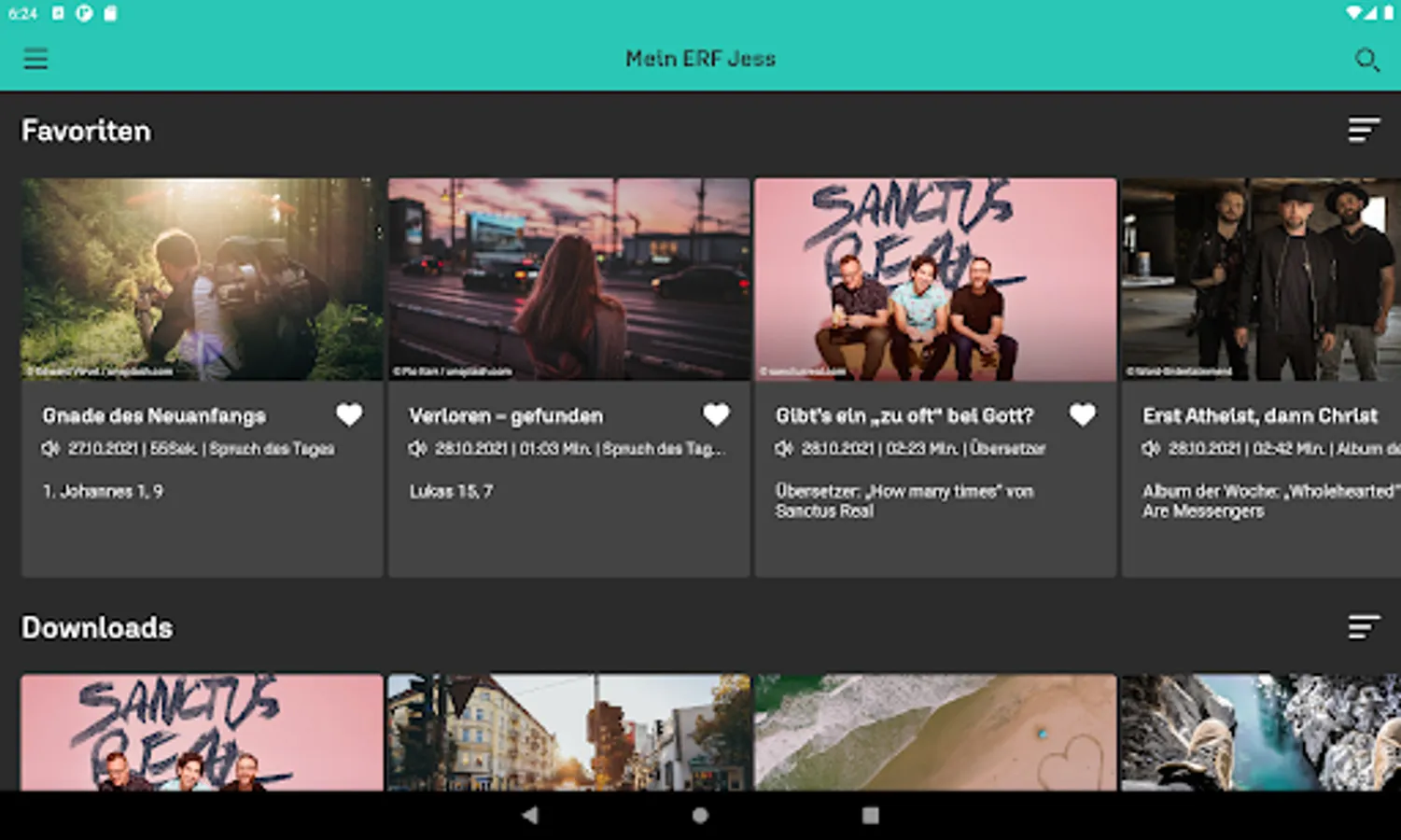The height and width of the screenshot is (840, 1401).
Task: Open Sanctus Real thumbnail in Downloads
Action: [x=203, y=733]
